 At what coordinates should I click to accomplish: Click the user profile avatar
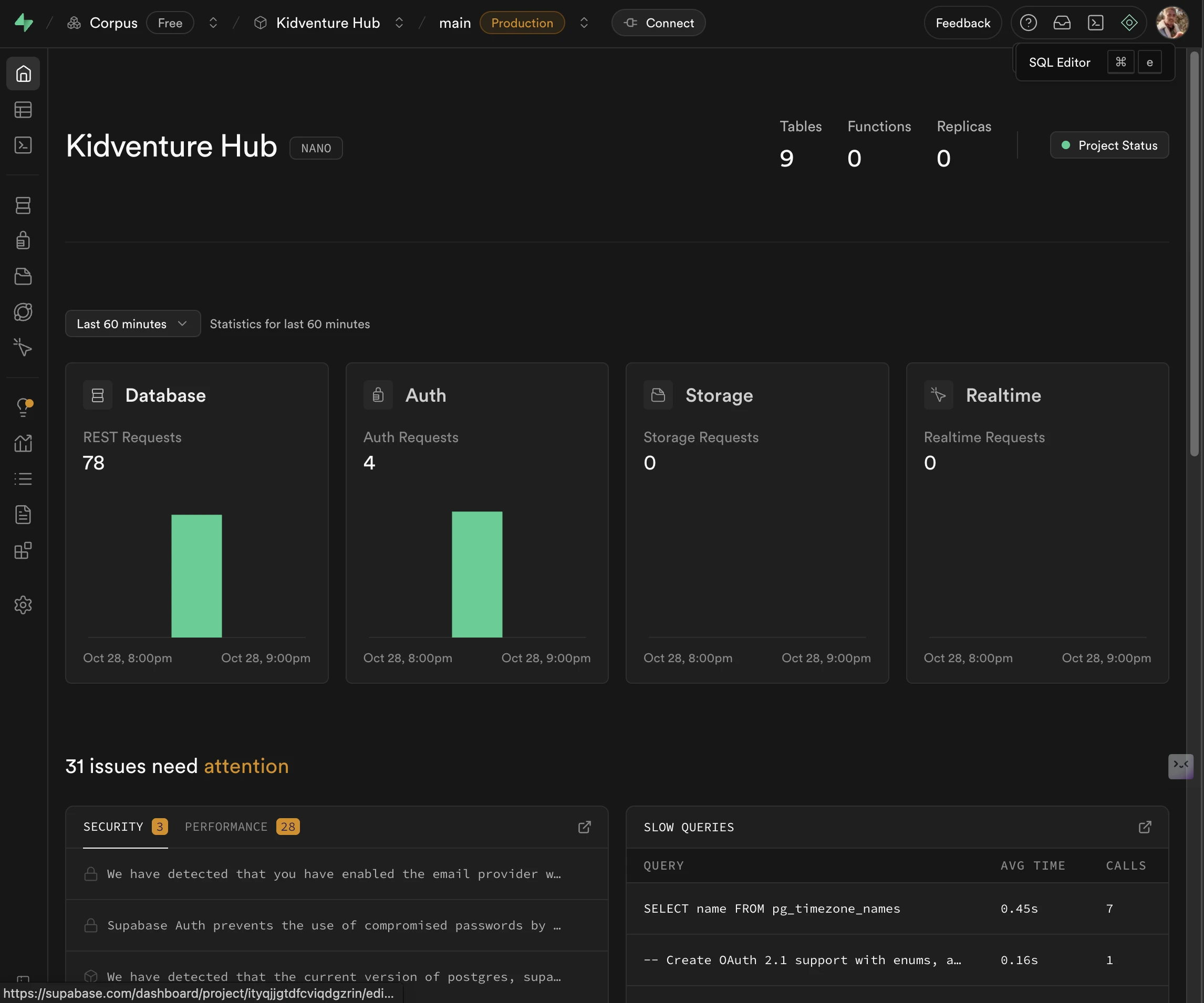coord(1171,23)
